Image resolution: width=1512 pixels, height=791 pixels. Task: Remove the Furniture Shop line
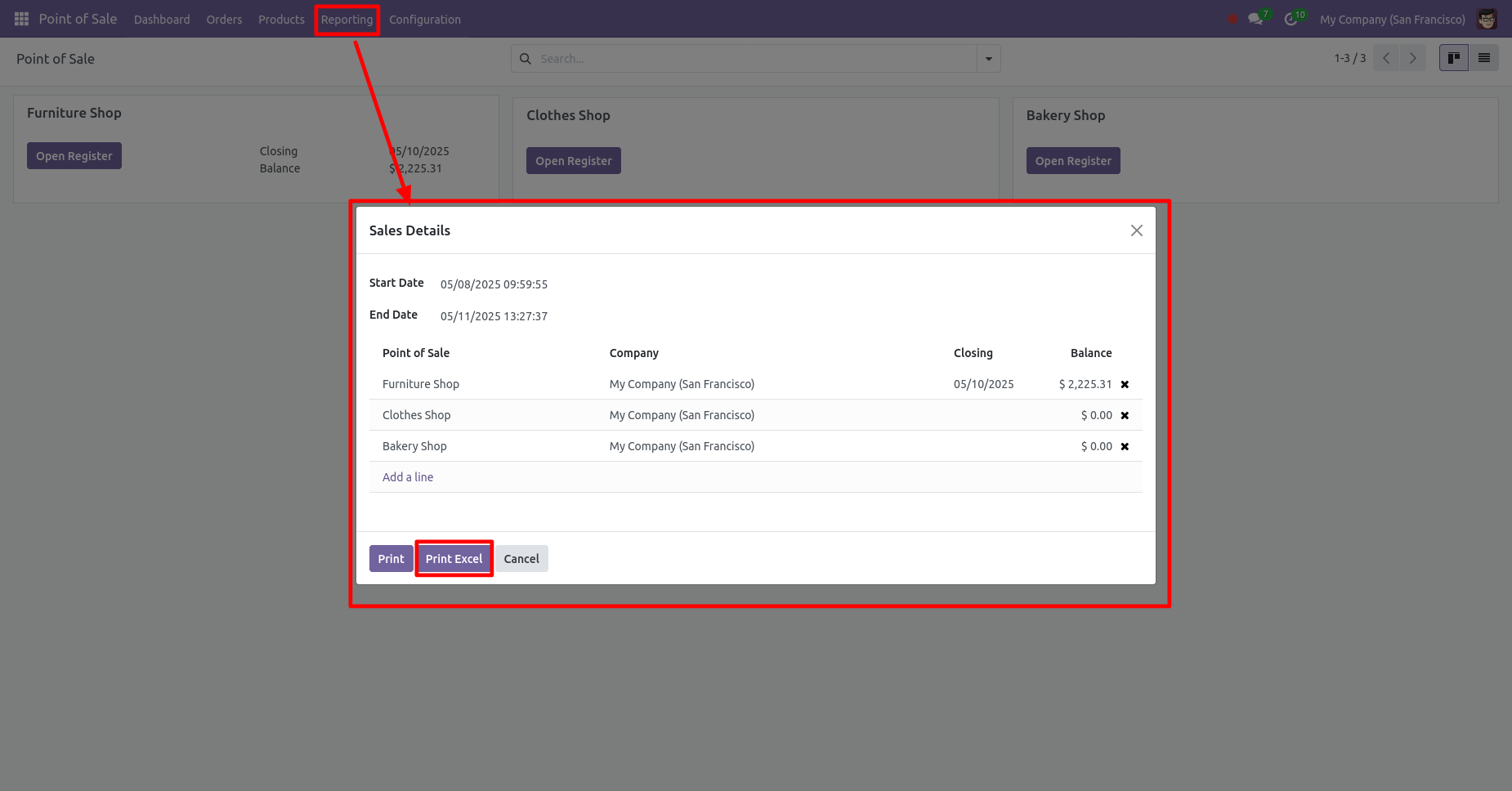(1125, 384)
